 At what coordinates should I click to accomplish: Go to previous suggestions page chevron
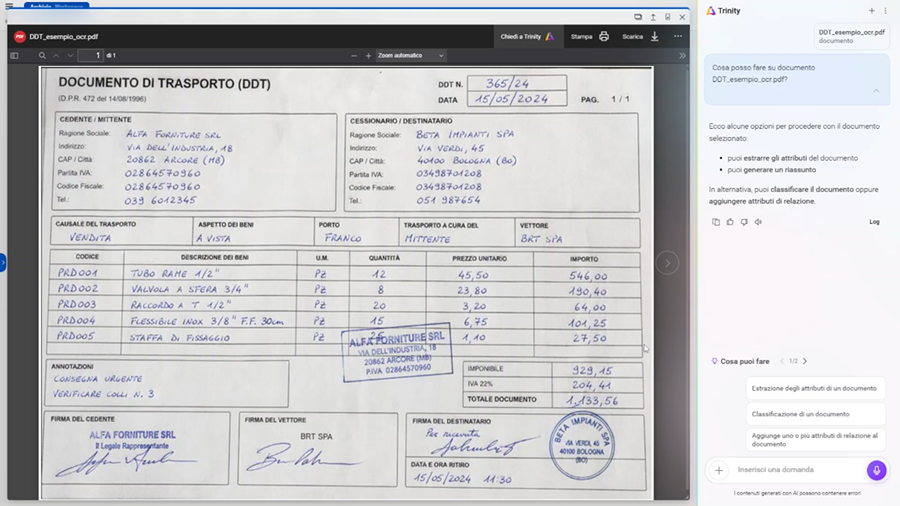(x=782, y=361)
